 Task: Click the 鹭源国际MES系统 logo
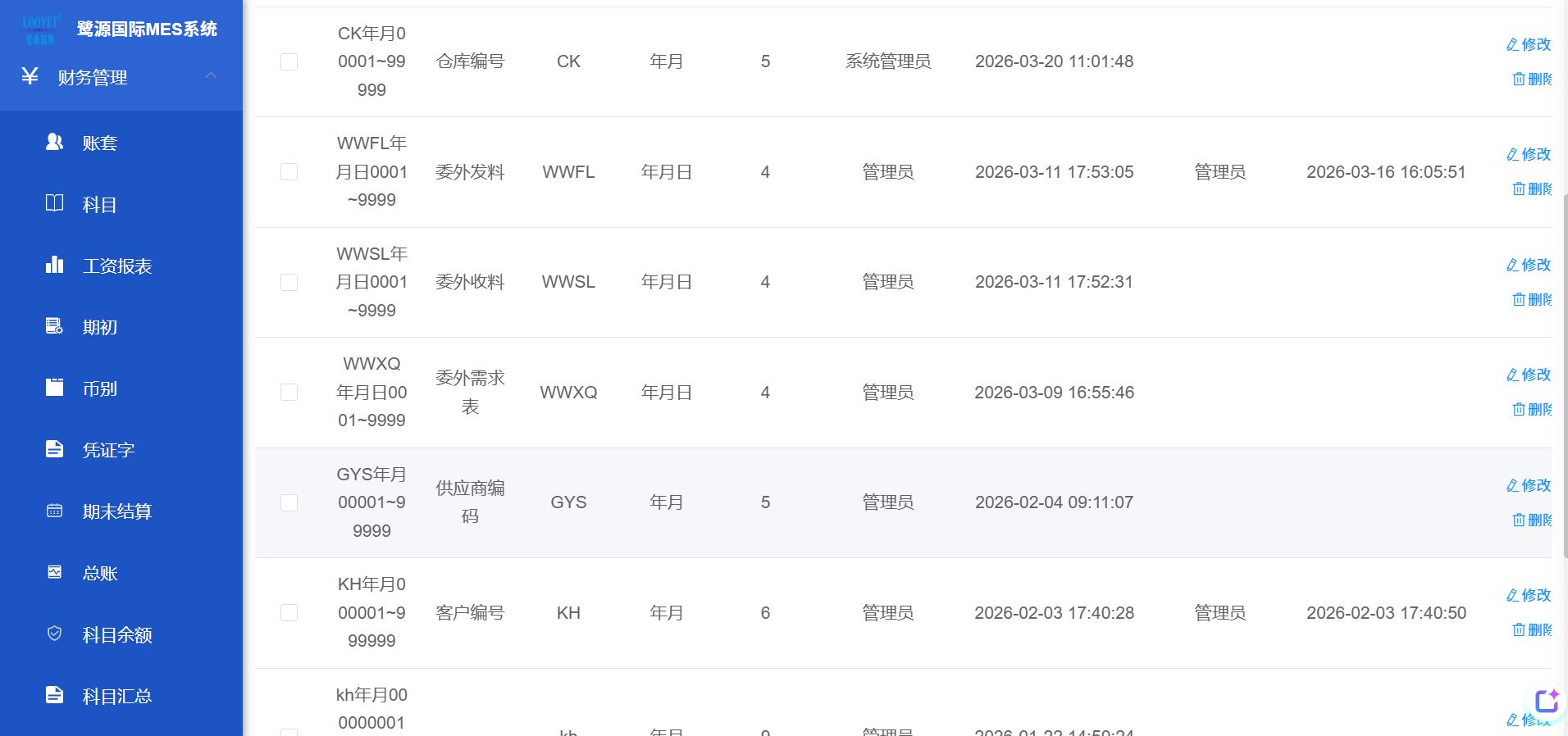[40, 30]
